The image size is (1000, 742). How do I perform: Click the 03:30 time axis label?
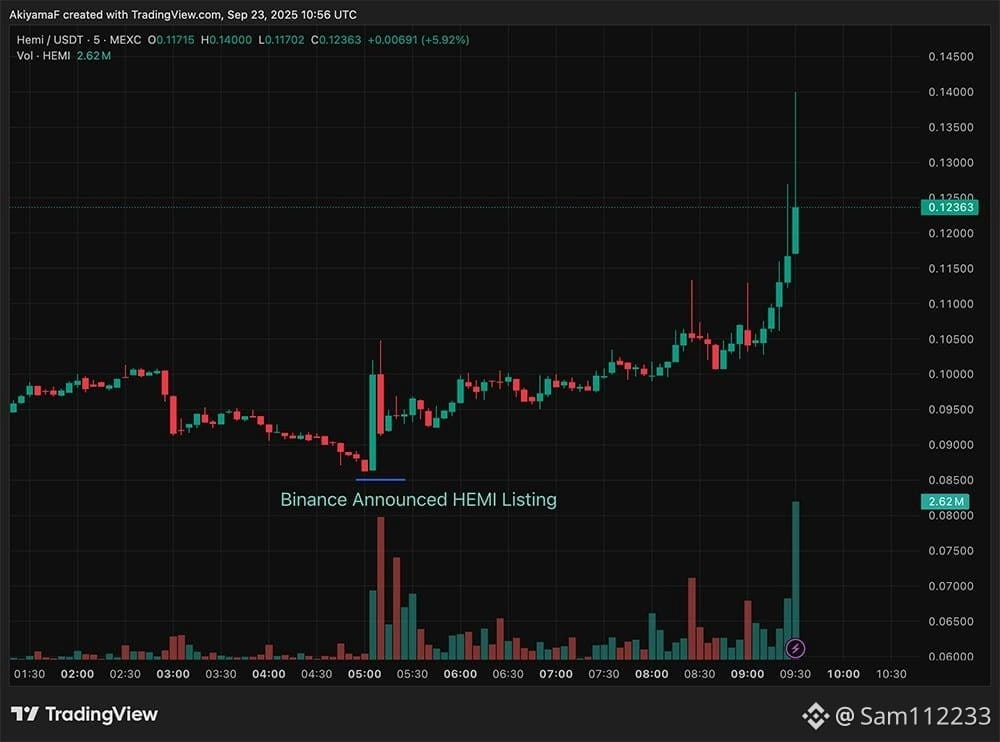pos(221,674)
